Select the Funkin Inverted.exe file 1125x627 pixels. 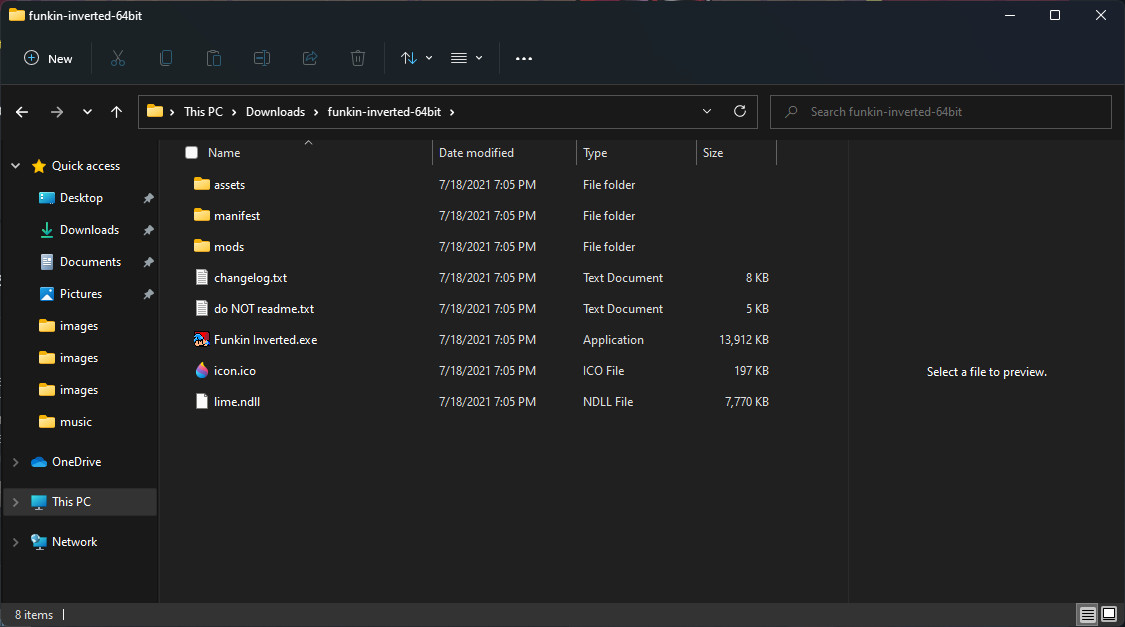tap(265, 340)
